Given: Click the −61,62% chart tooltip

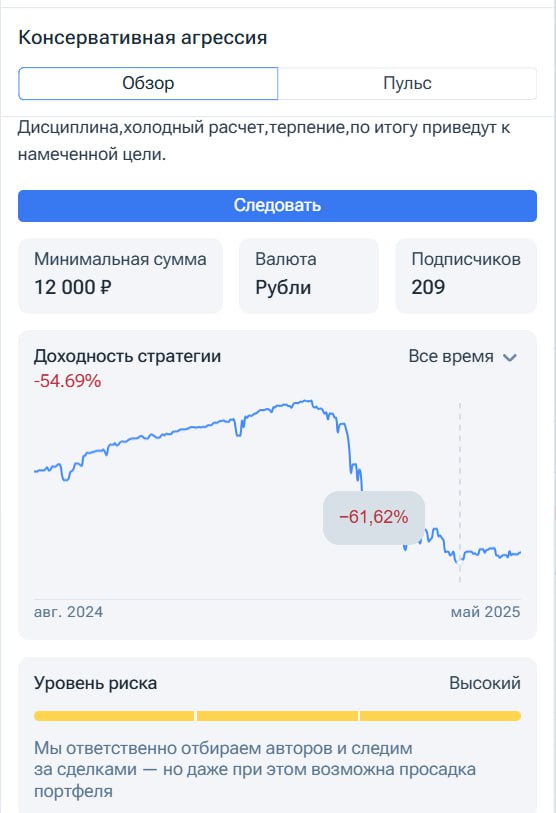Looking at the screenshot, I should pos(374,517).
